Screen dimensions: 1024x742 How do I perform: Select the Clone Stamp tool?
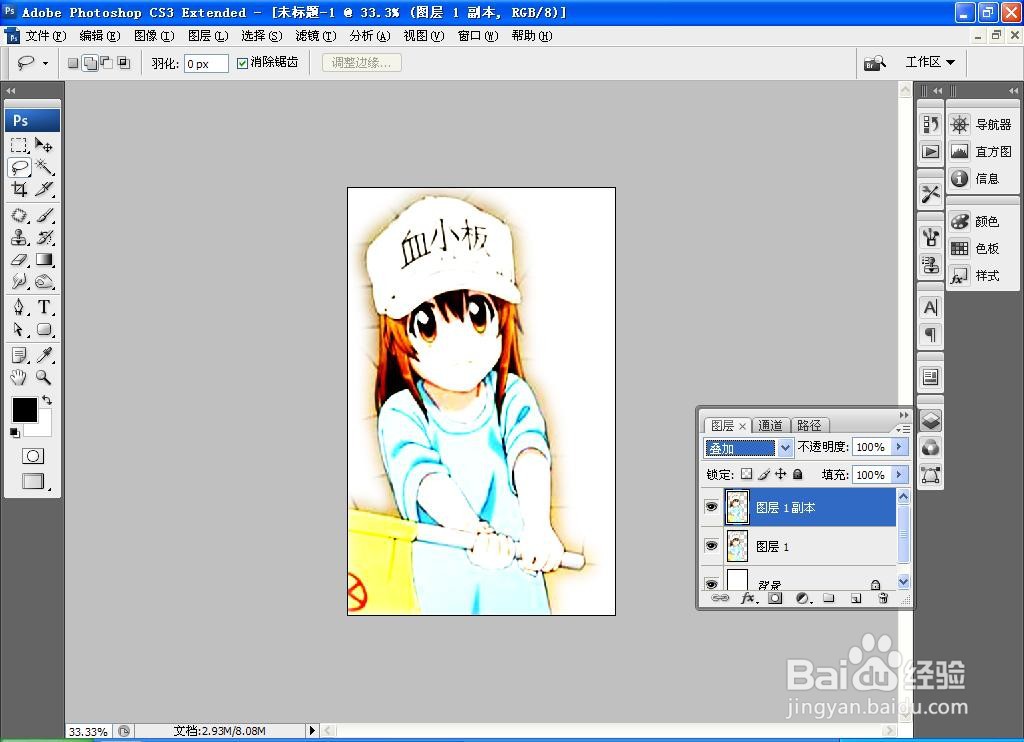[x=19, y=237]
